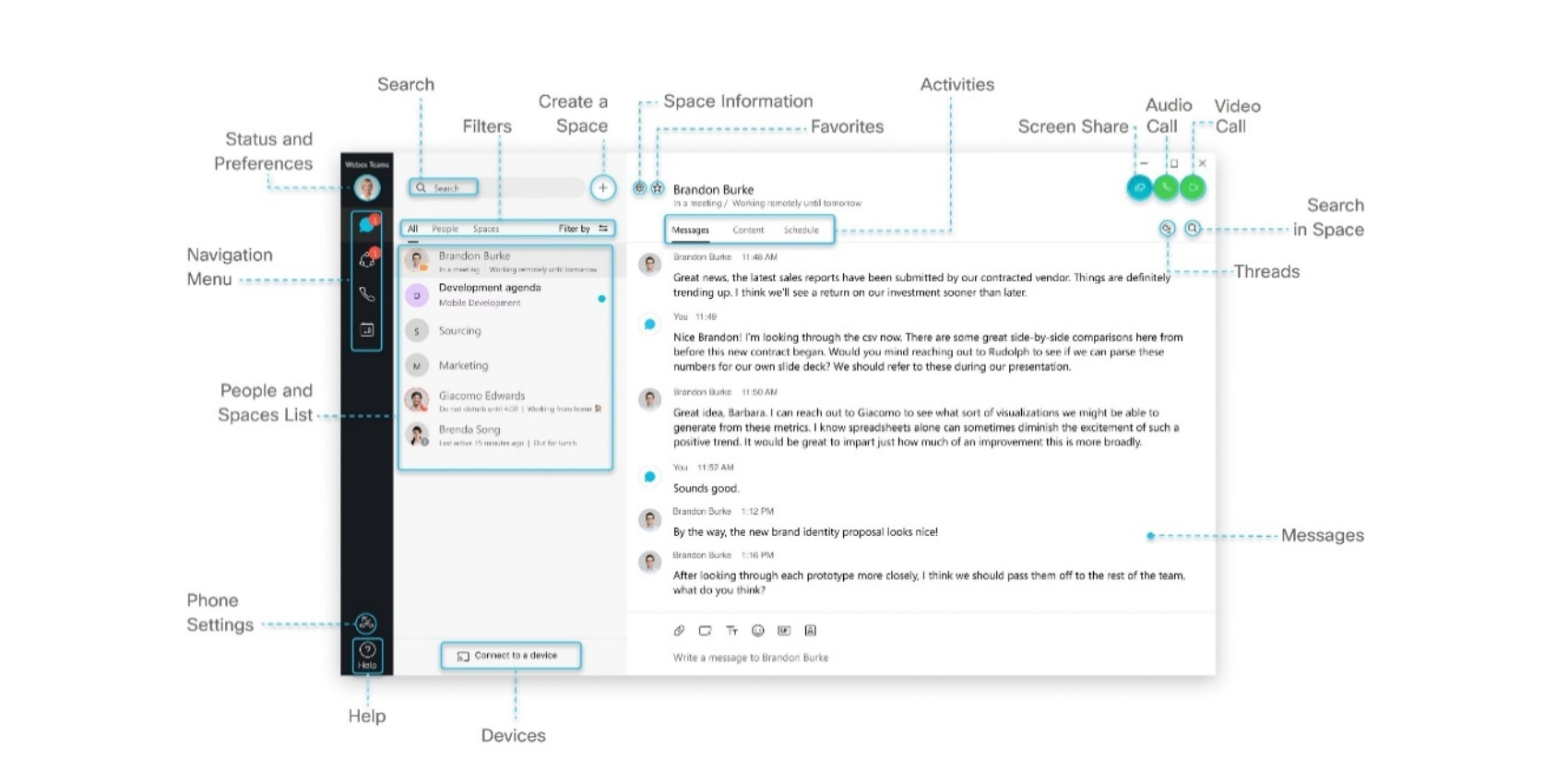Start screen share with Brandon Burke
Viewport: 1568px width, 784px height.
tap(1139, 187)
